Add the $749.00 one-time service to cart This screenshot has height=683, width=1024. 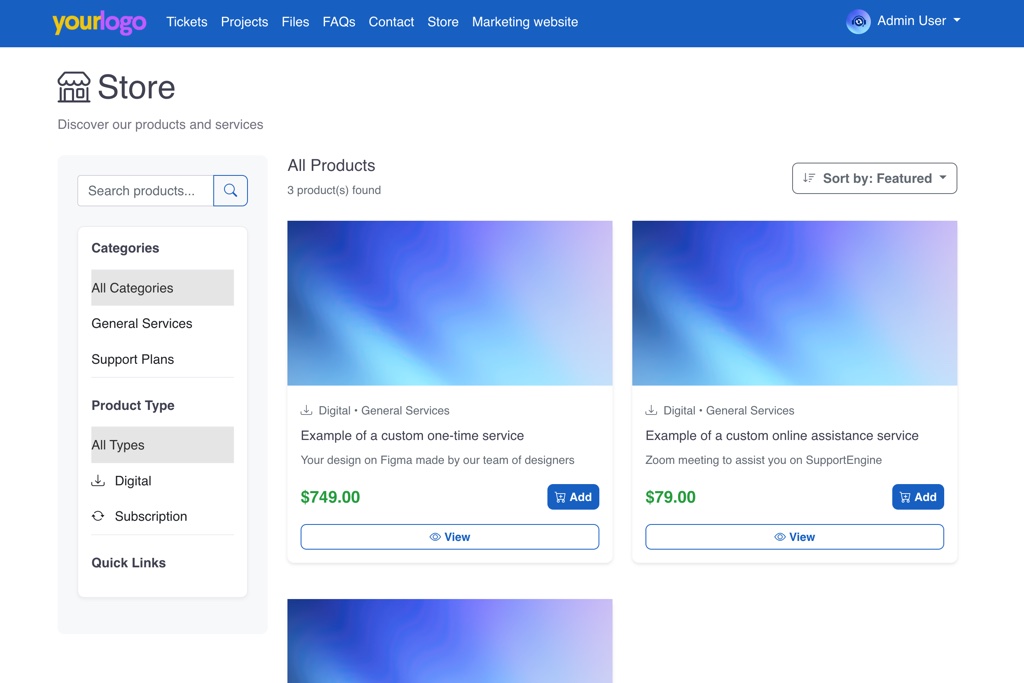(573, 497)
